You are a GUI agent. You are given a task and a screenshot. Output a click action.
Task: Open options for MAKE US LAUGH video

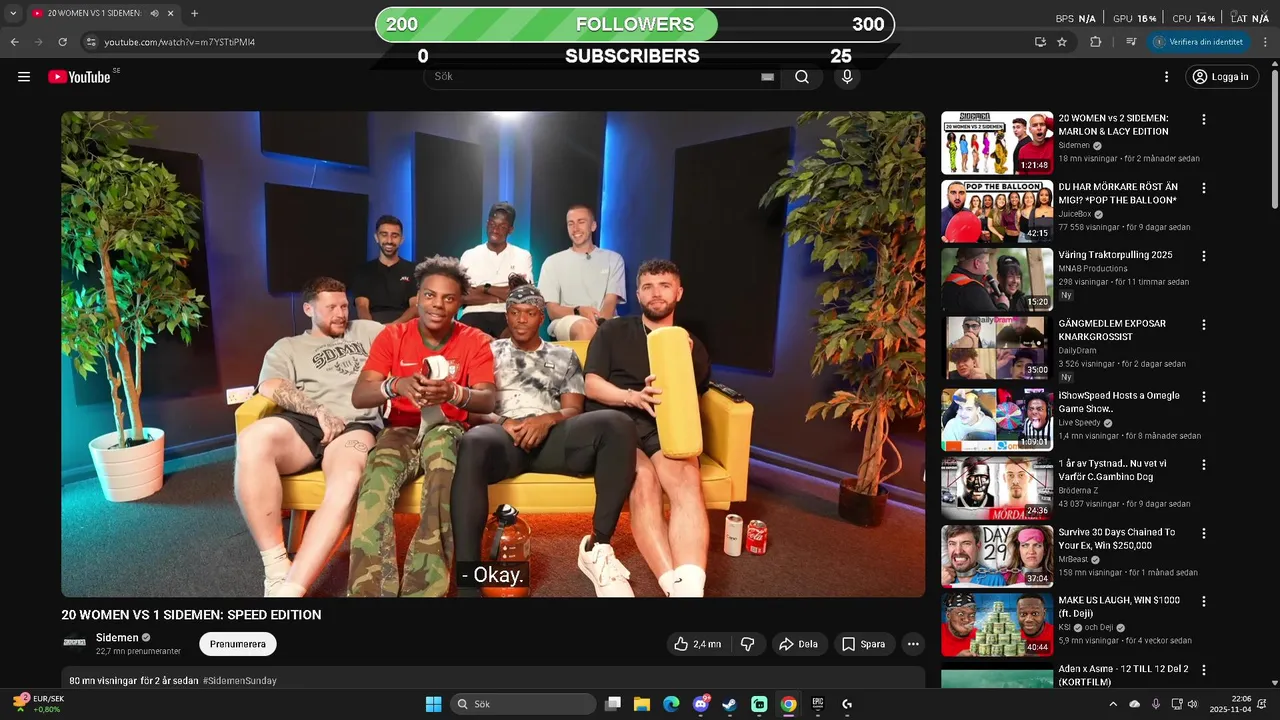(x=1204, y=601)
